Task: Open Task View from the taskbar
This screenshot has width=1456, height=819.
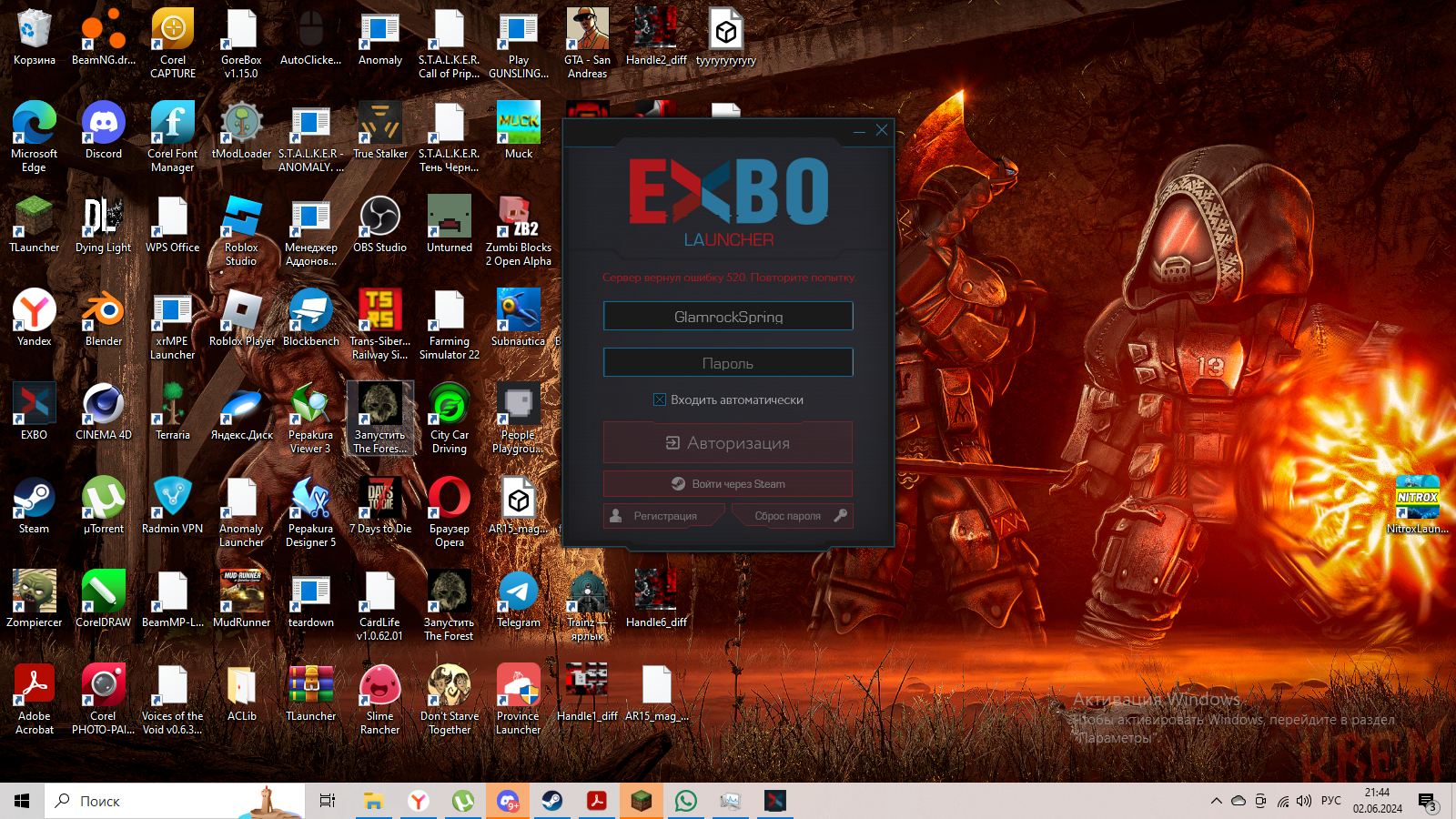Action: [328, 801]
